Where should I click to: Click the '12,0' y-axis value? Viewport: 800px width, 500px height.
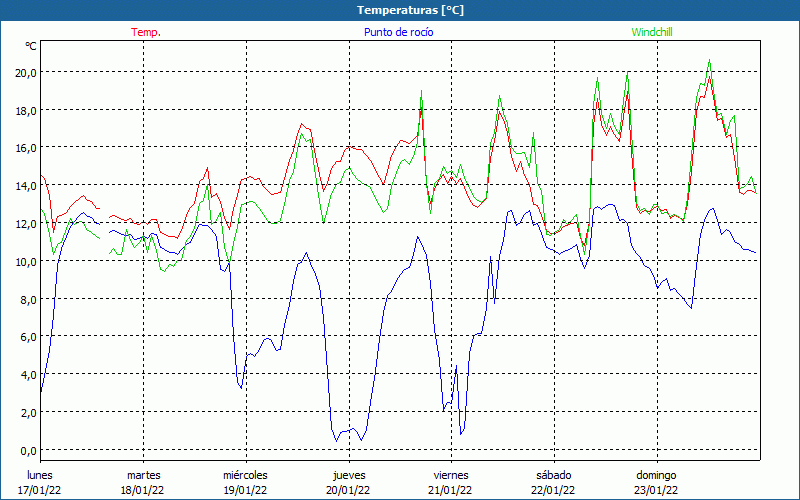coord(26,223)
